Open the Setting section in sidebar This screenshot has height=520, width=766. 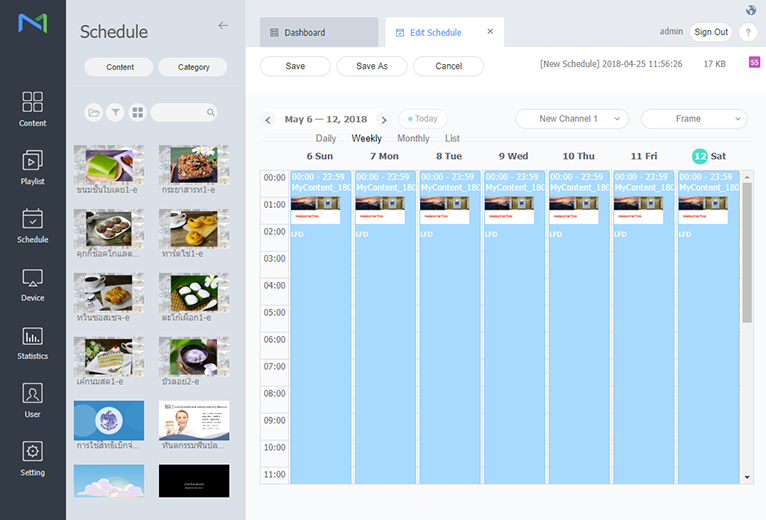click(32, 459)
